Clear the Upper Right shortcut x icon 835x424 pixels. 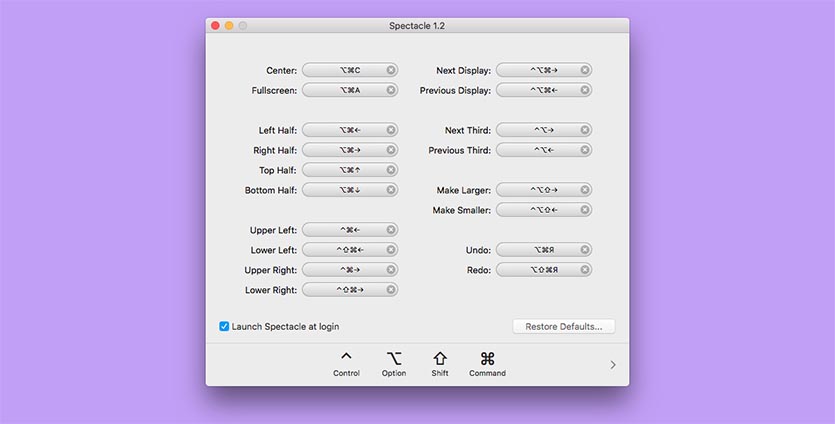tap(391, 270)
